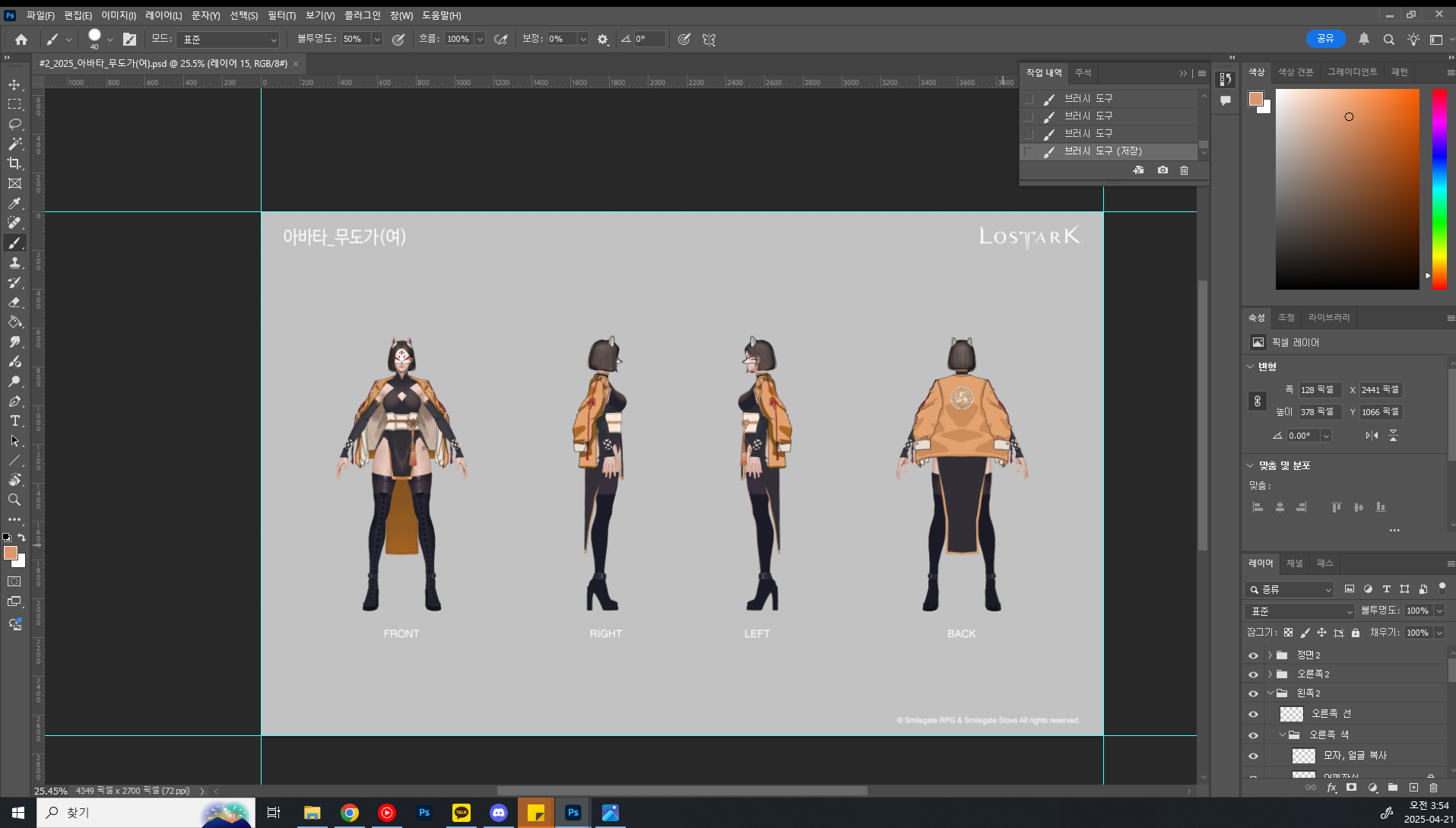The width and height of the screenshot is (1456, 828).
Task: Close the 아바타_무도가(여).psd document tab
Action: pyautogui.click(x=296, y=64)
